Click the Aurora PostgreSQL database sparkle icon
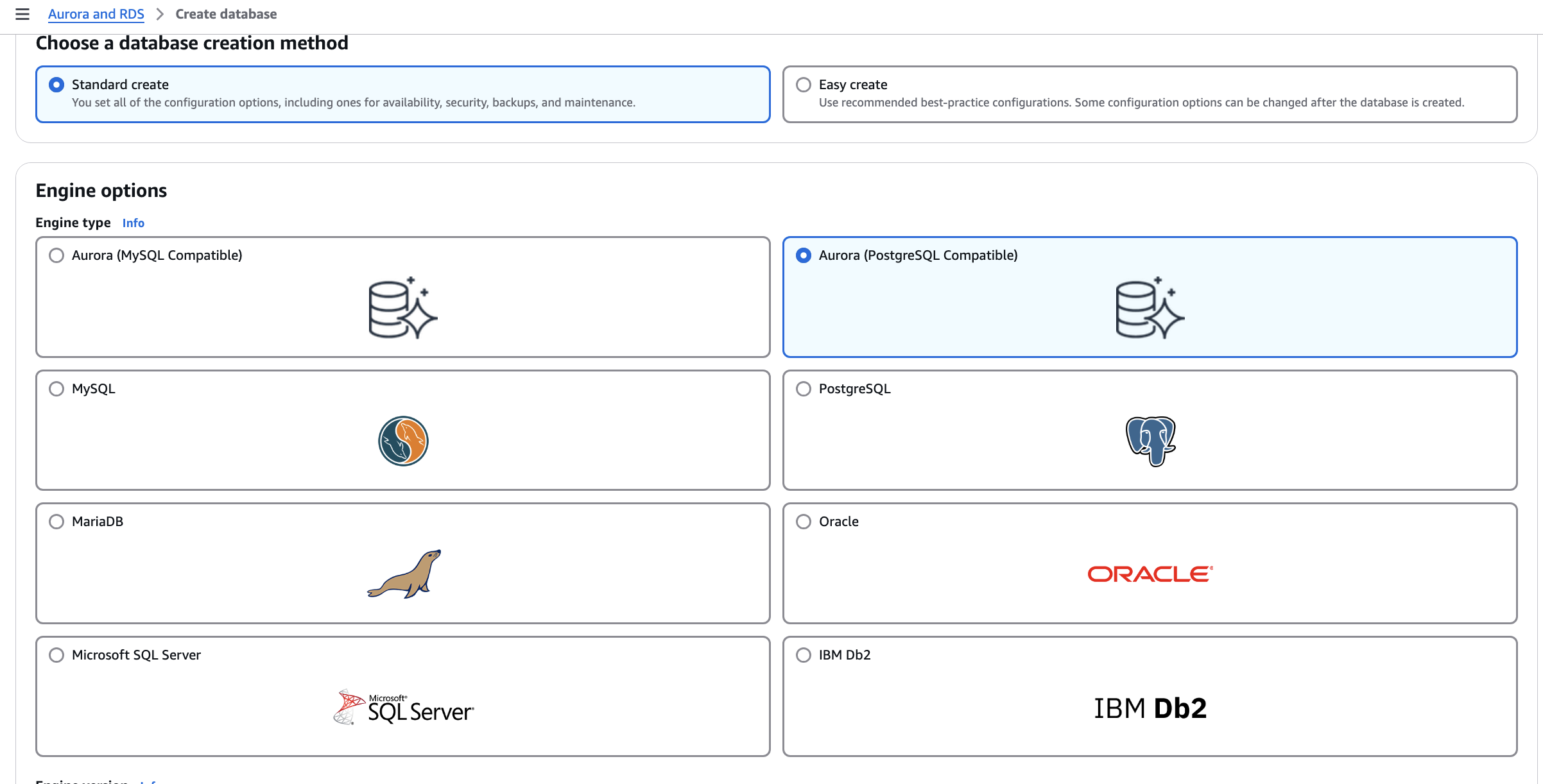This screenshot has width=1543, height=784. click(x=1150, y=308)
